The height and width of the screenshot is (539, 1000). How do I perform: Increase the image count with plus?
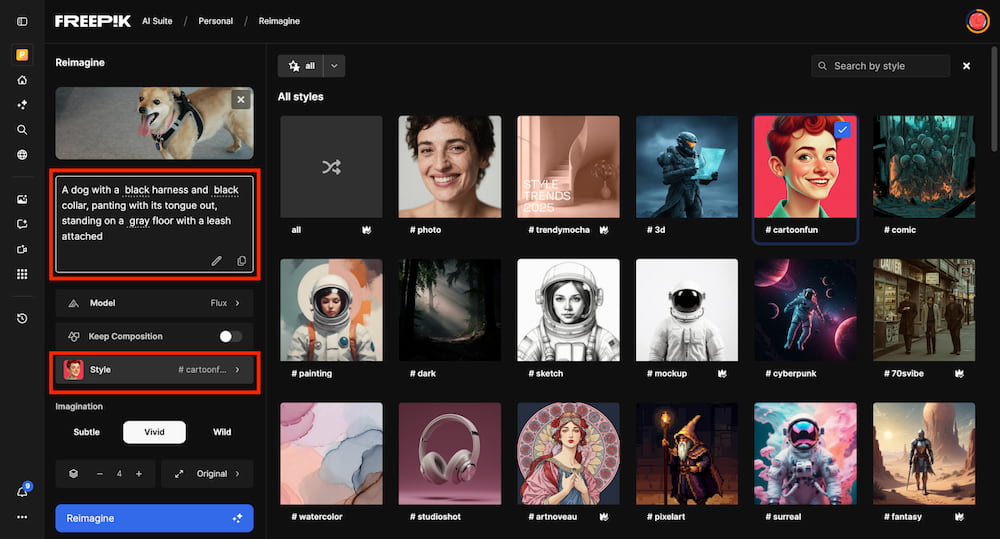point(138,473)
